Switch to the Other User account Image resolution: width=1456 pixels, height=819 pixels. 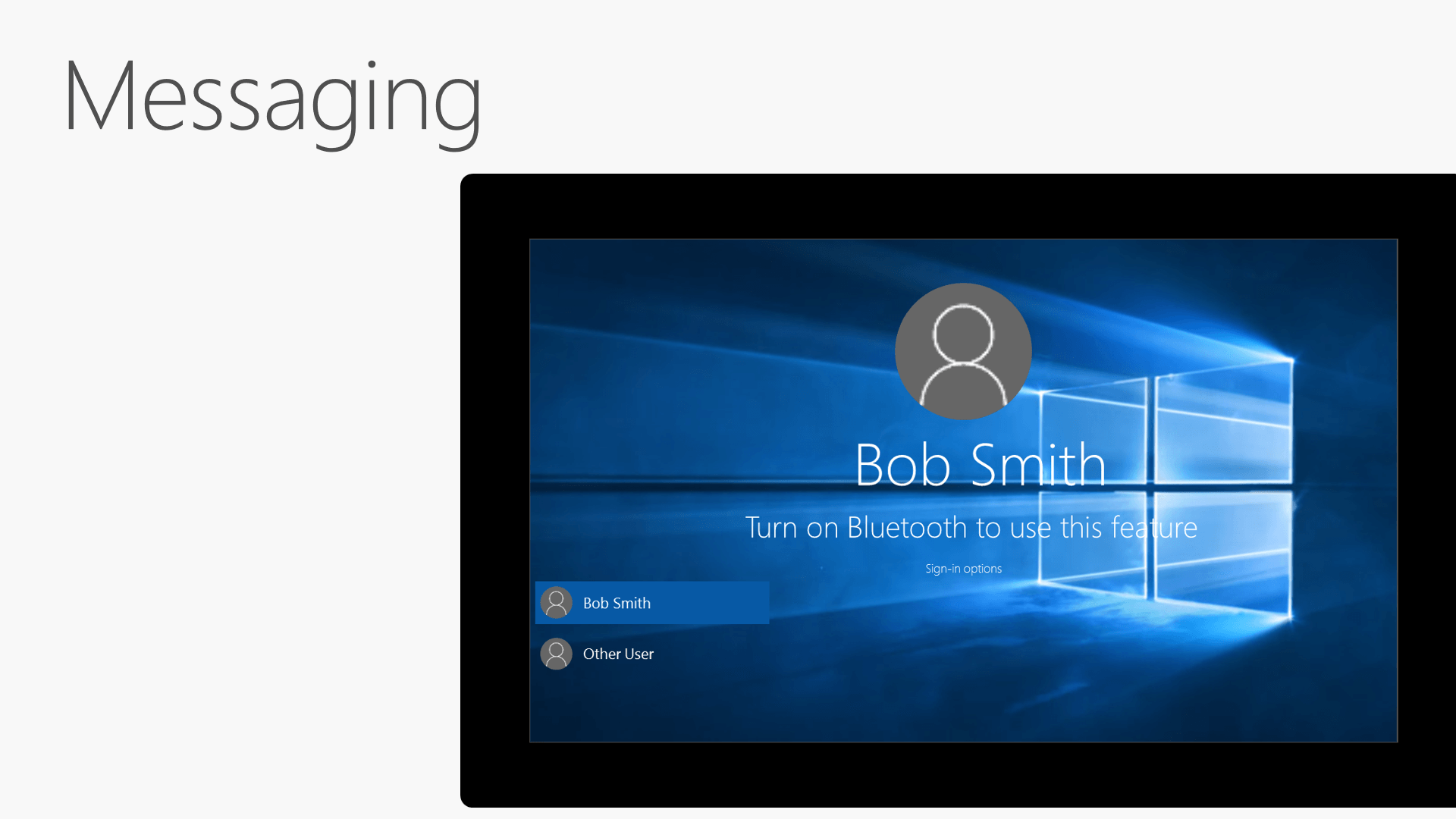point(652,654)
